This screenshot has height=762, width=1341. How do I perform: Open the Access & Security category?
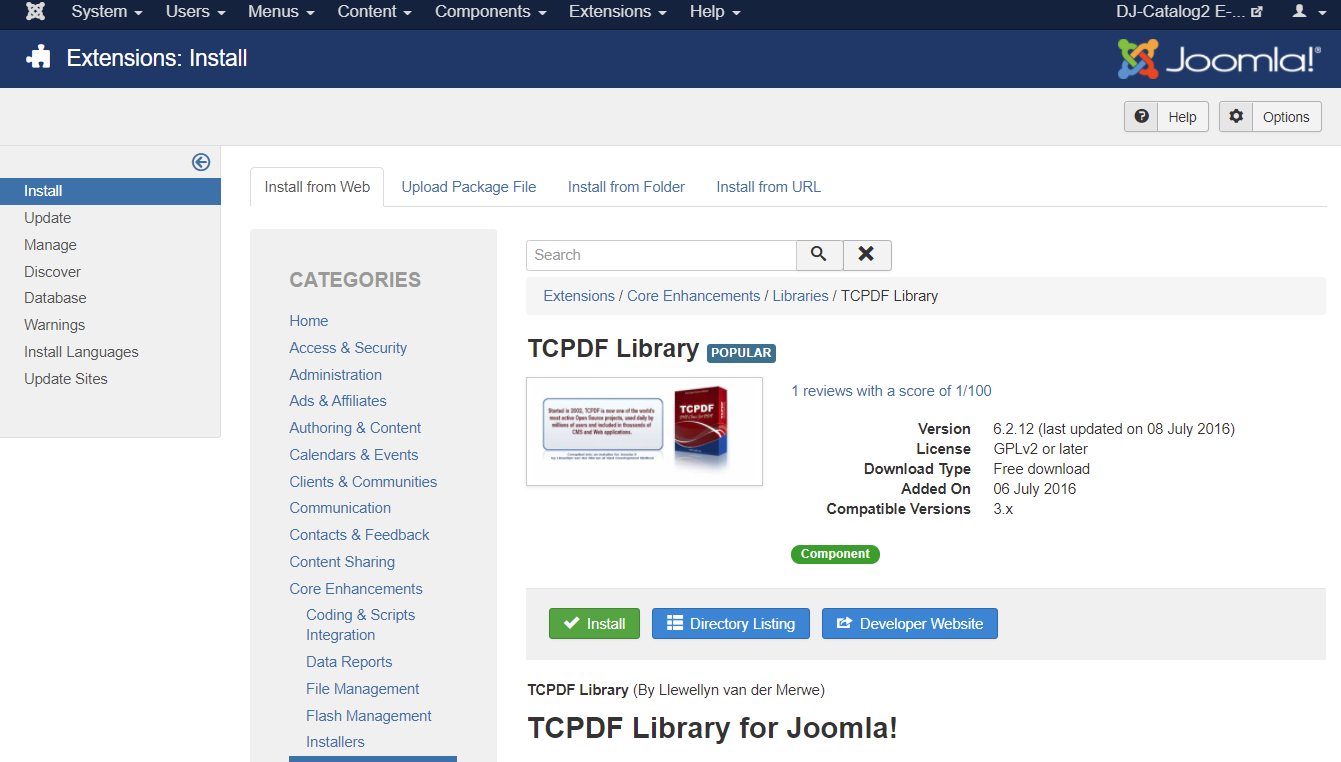click(x=348, y=348)
